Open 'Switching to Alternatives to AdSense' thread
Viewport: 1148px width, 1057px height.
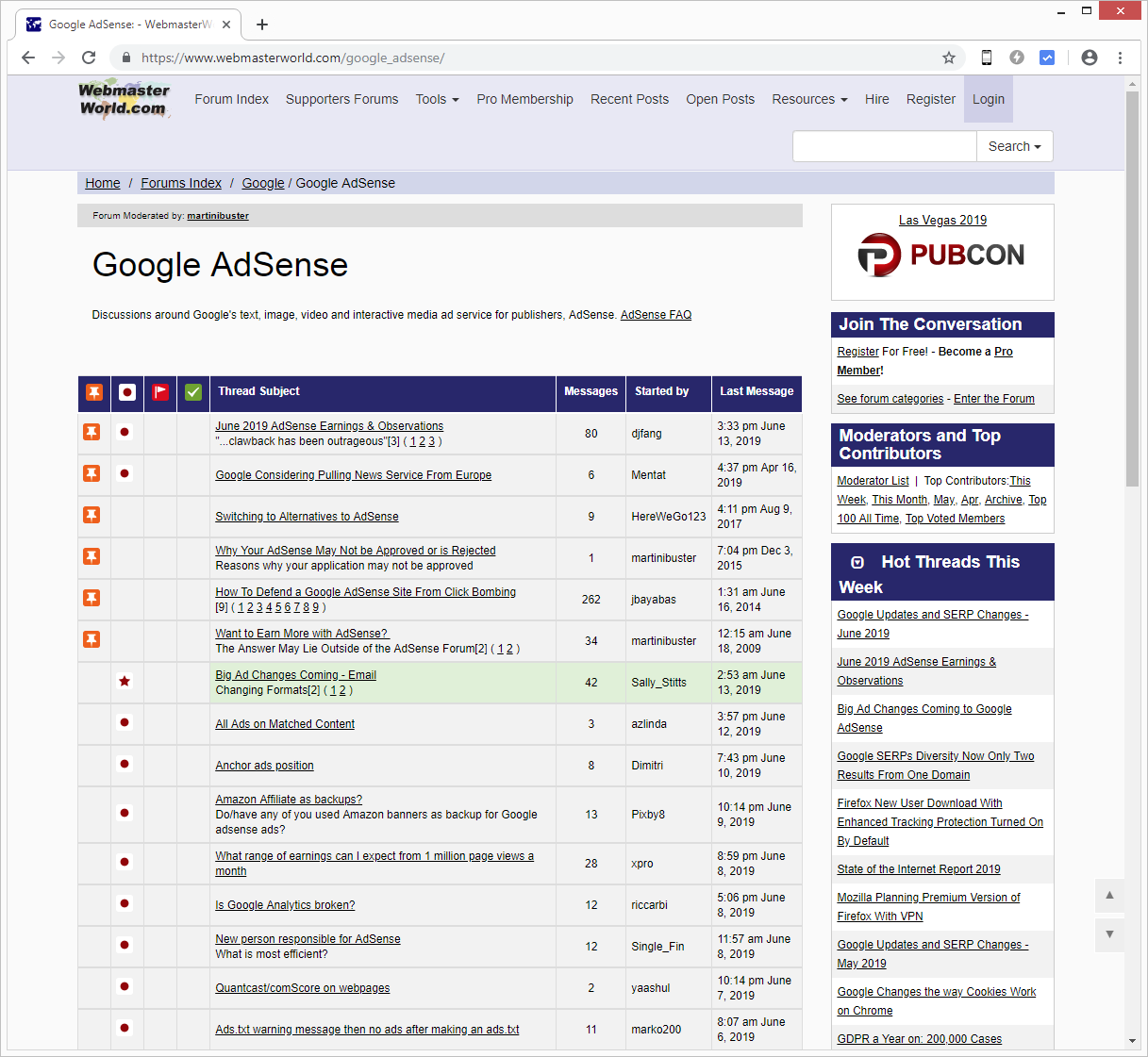308,517
